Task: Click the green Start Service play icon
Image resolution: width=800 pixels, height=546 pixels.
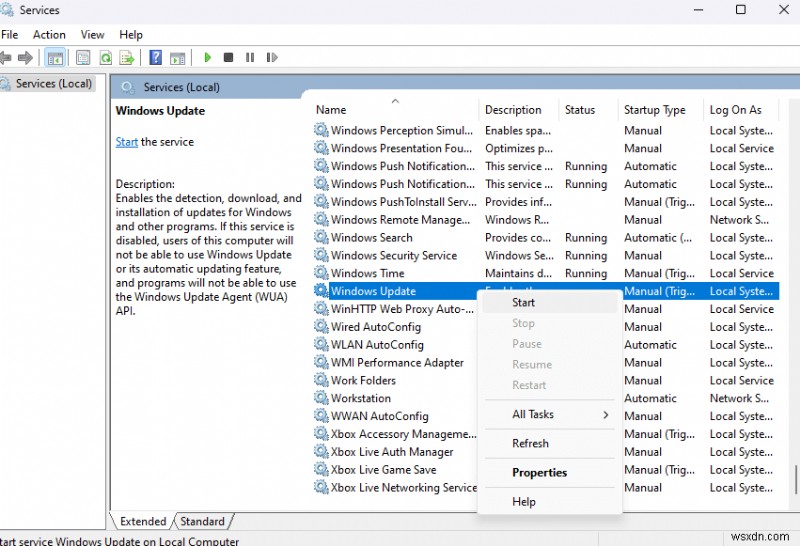Action: pyautogui.click(x=207, y=57)
